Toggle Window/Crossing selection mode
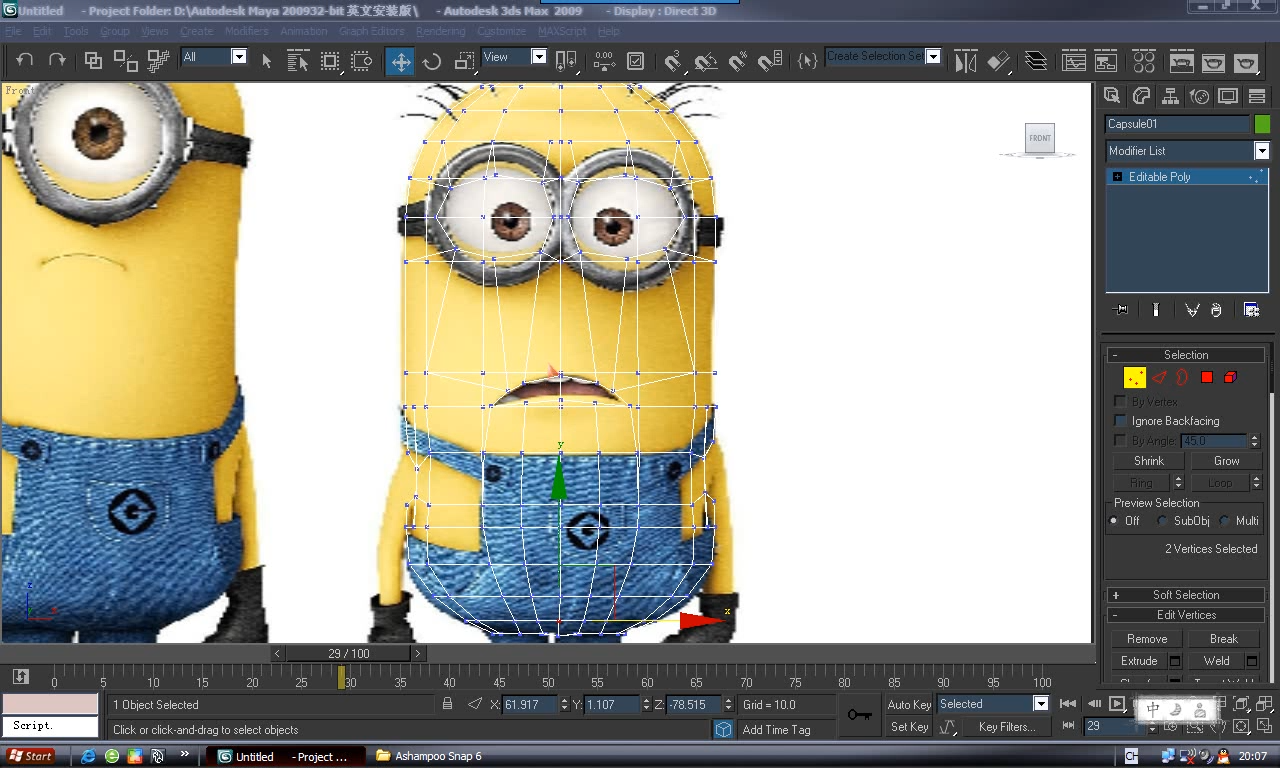Viewport: 1280px width, 768px height. pos(362,61)
